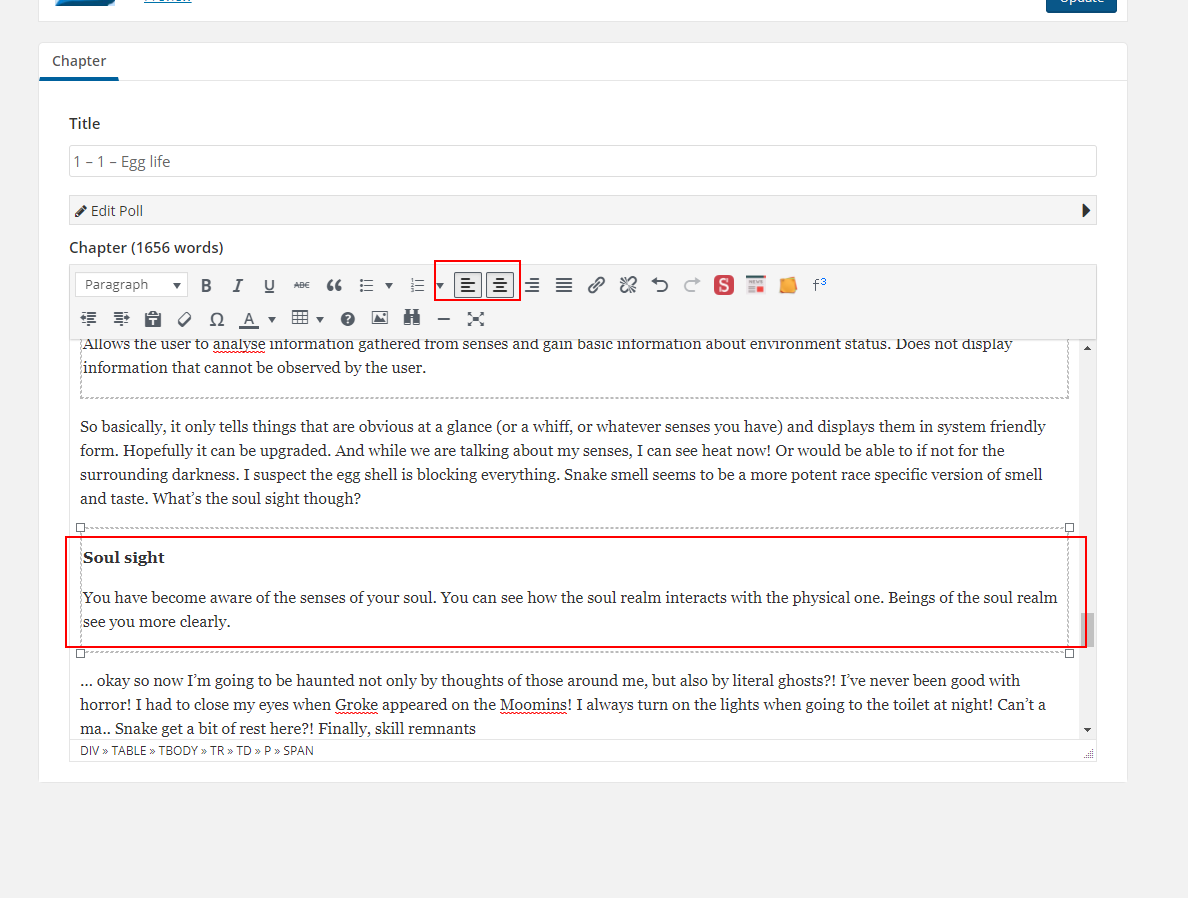The image size is (1188, 898).
Task: Undo the last edit
Action: [x=660, y=285]
